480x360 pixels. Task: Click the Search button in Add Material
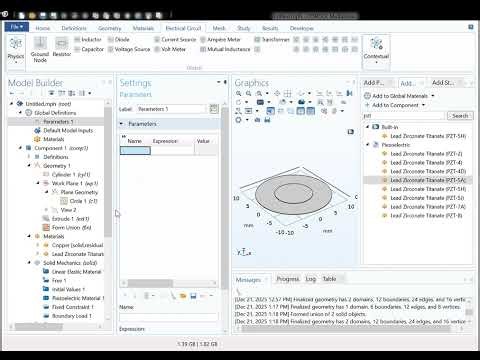tap(460, 116)
